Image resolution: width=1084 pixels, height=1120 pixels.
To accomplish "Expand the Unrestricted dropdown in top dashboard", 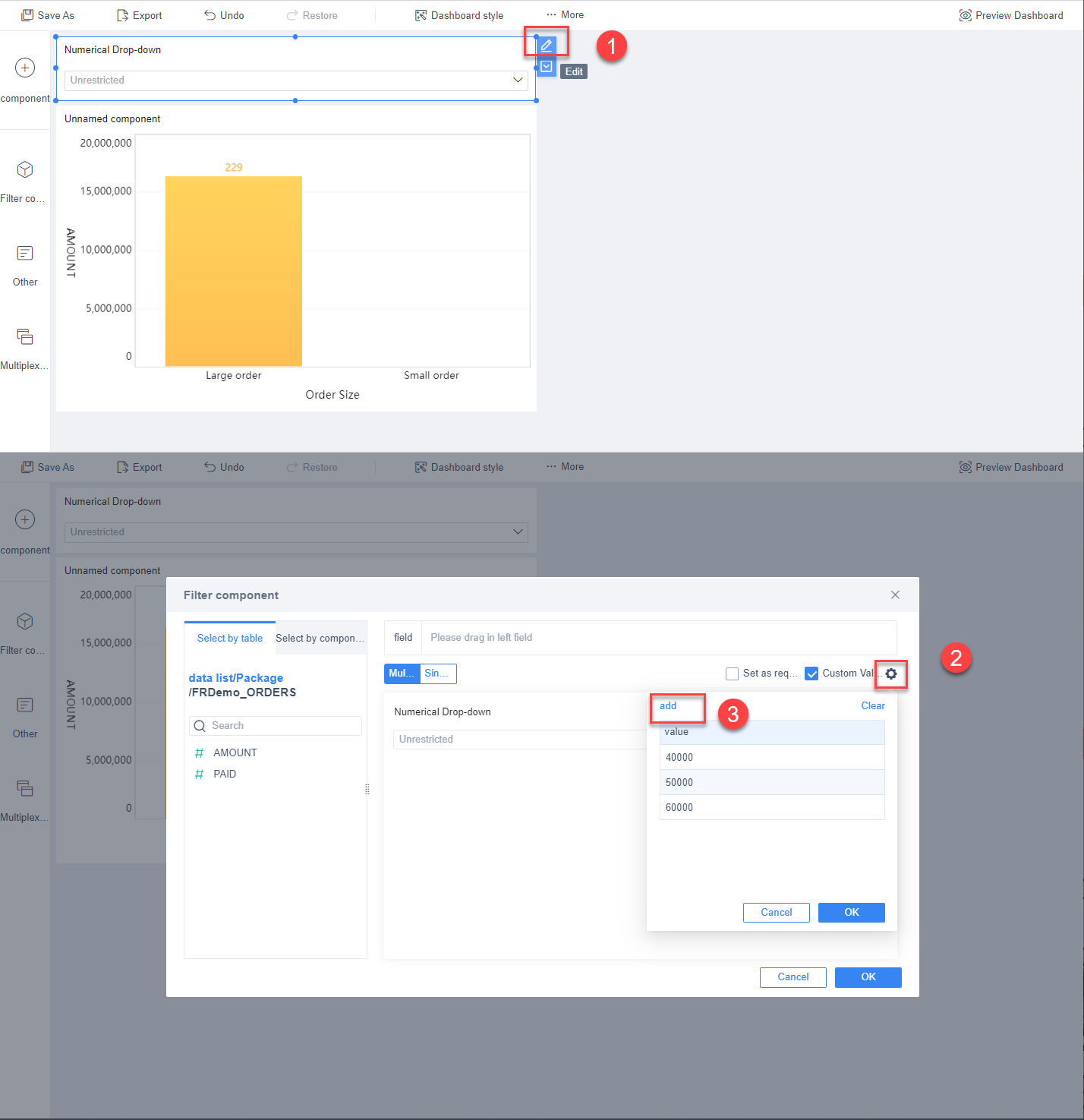I will (296, 80).
